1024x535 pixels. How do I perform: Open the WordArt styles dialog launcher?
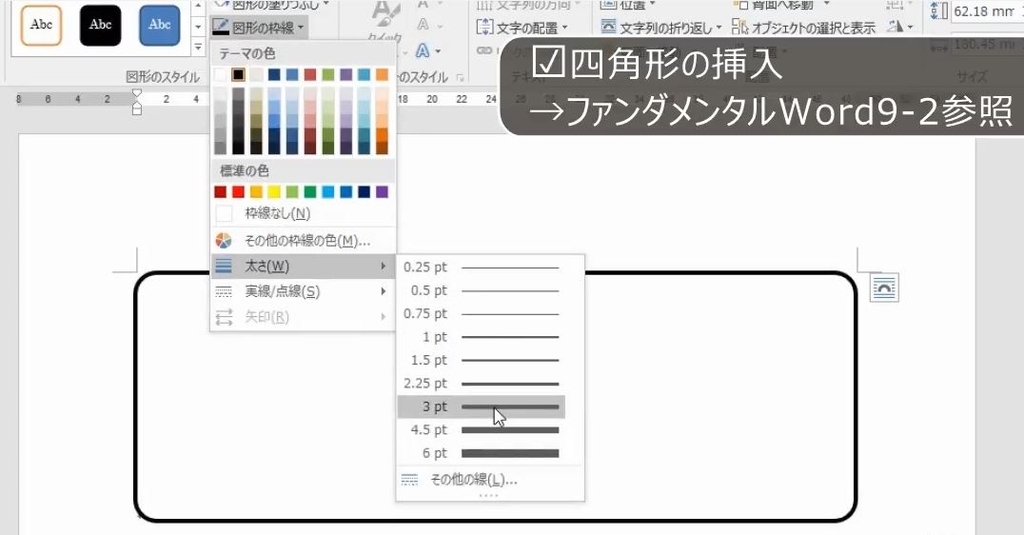click(460, 78)
